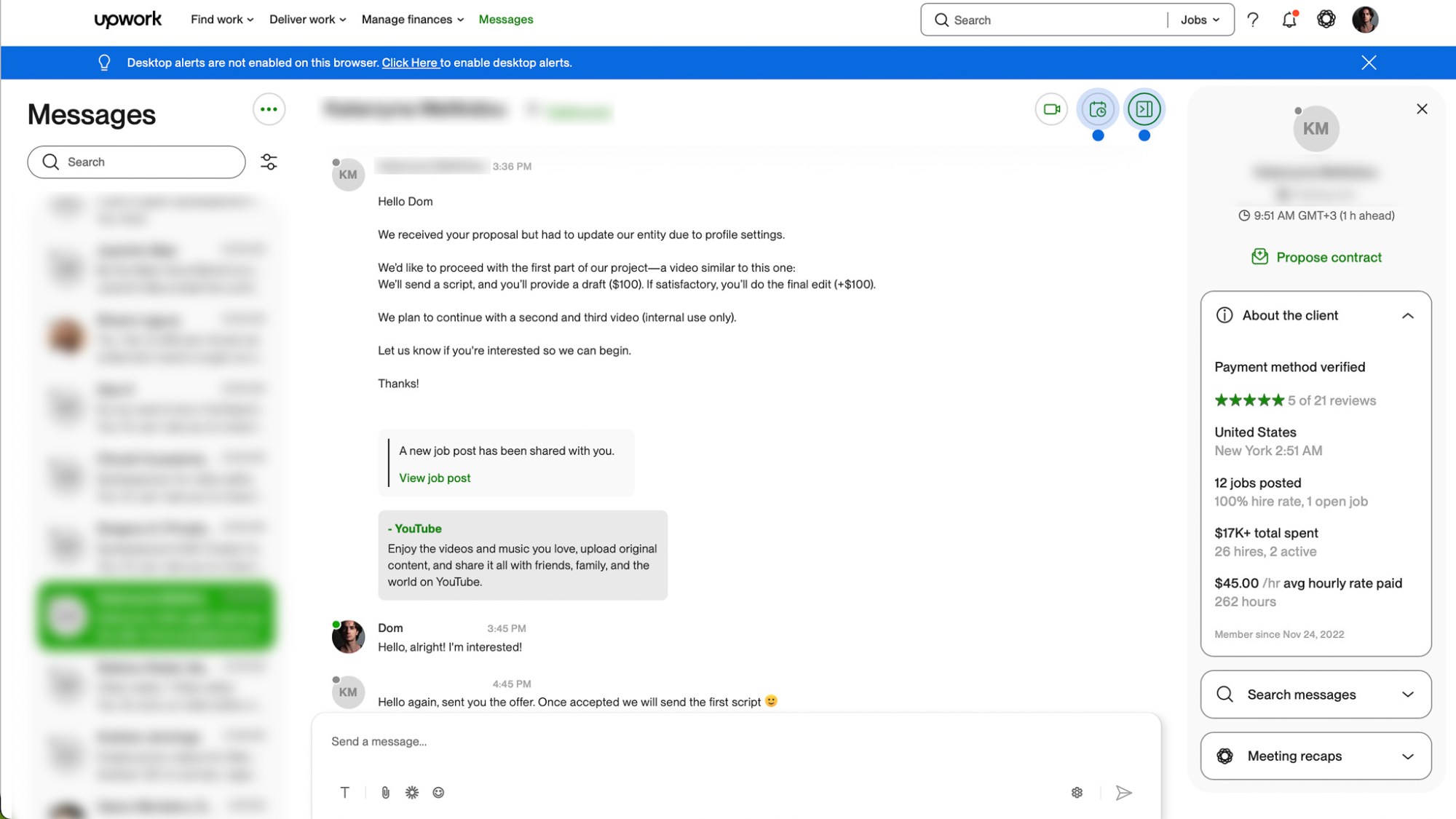Viewport: 1456px width, 819px height.
Task: Toggle the side panel visibility button
Action: pos(1144,109)
